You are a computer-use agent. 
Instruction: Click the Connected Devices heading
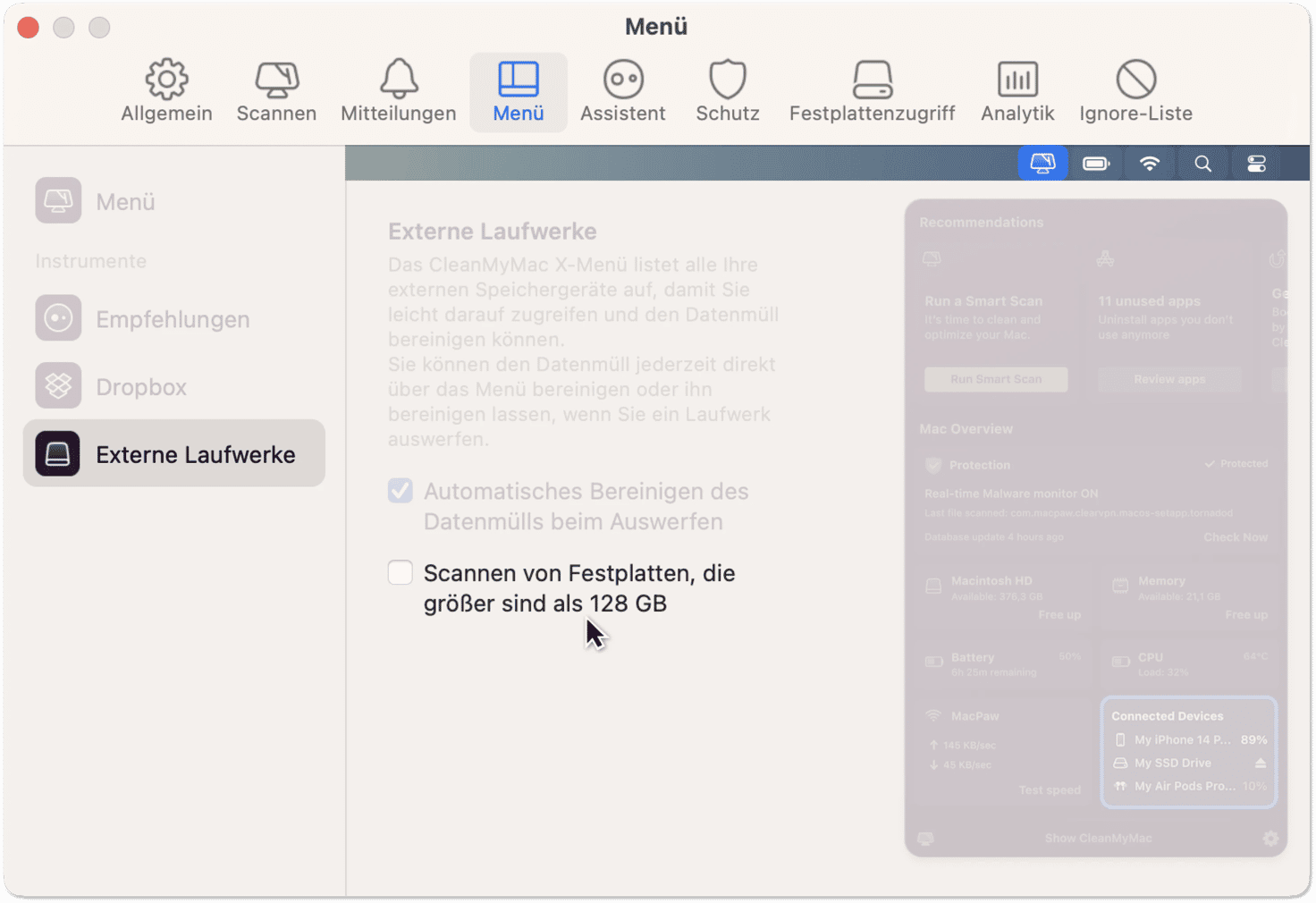[1167, 716]
